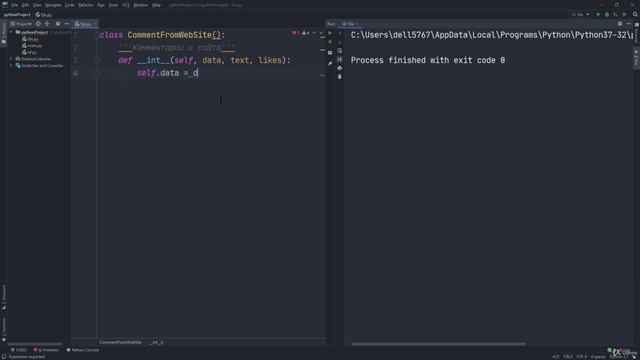Click scroll-to-end icon in Run console toolbar

(340, 59)
